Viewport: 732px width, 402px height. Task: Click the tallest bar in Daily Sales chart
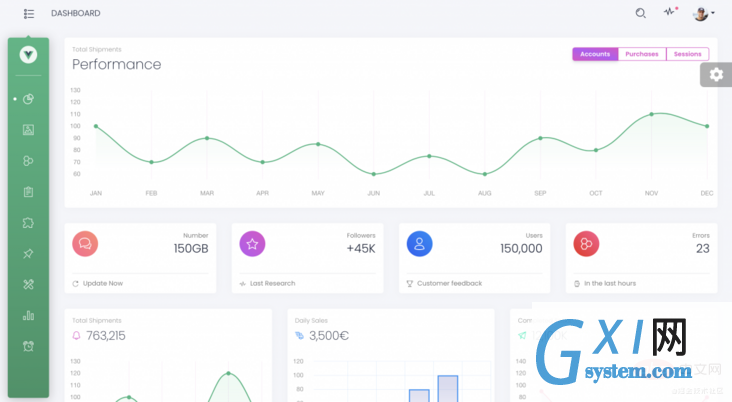point(448,388)
